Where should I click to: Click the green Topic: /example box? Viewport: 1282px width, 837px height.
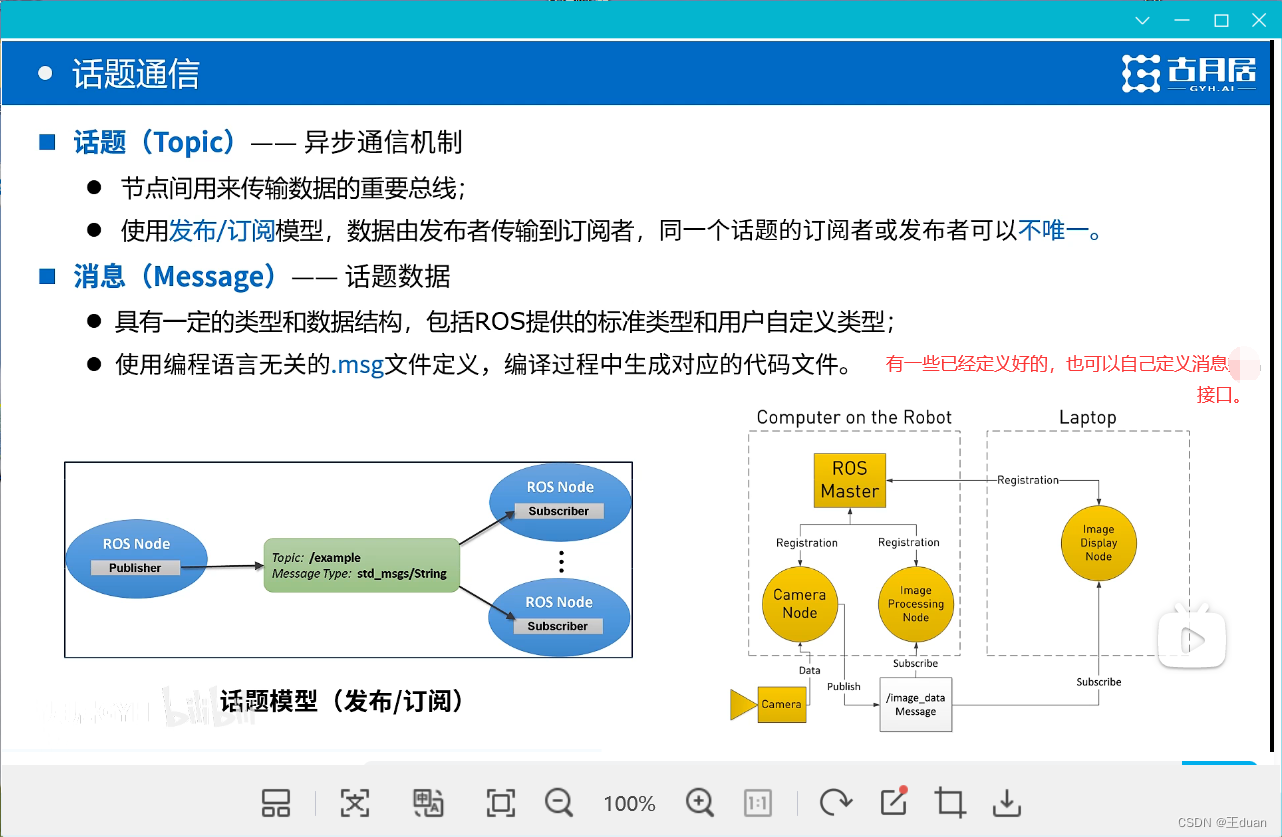pos(361,566)
